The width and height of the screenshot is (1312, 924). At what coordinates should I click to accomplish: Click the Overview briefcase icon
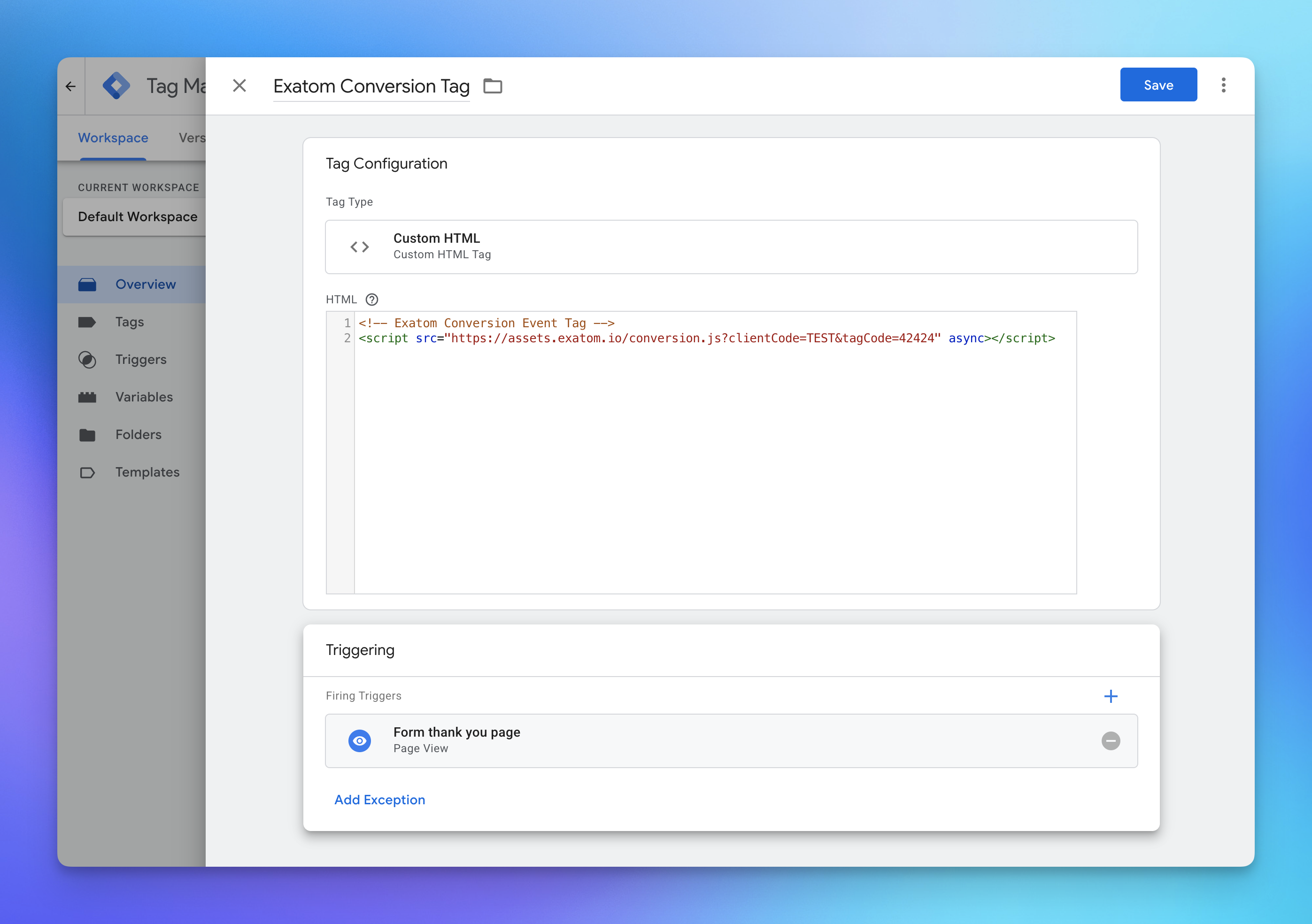coord(87,285)
